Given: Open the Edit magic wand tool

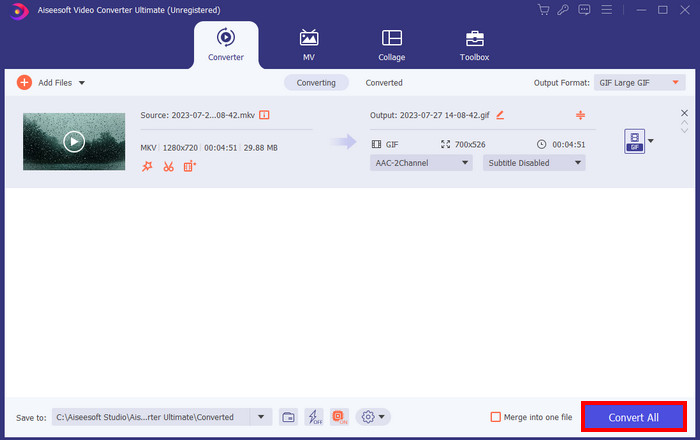Looking at the screenshot, I should pos(147,166).
